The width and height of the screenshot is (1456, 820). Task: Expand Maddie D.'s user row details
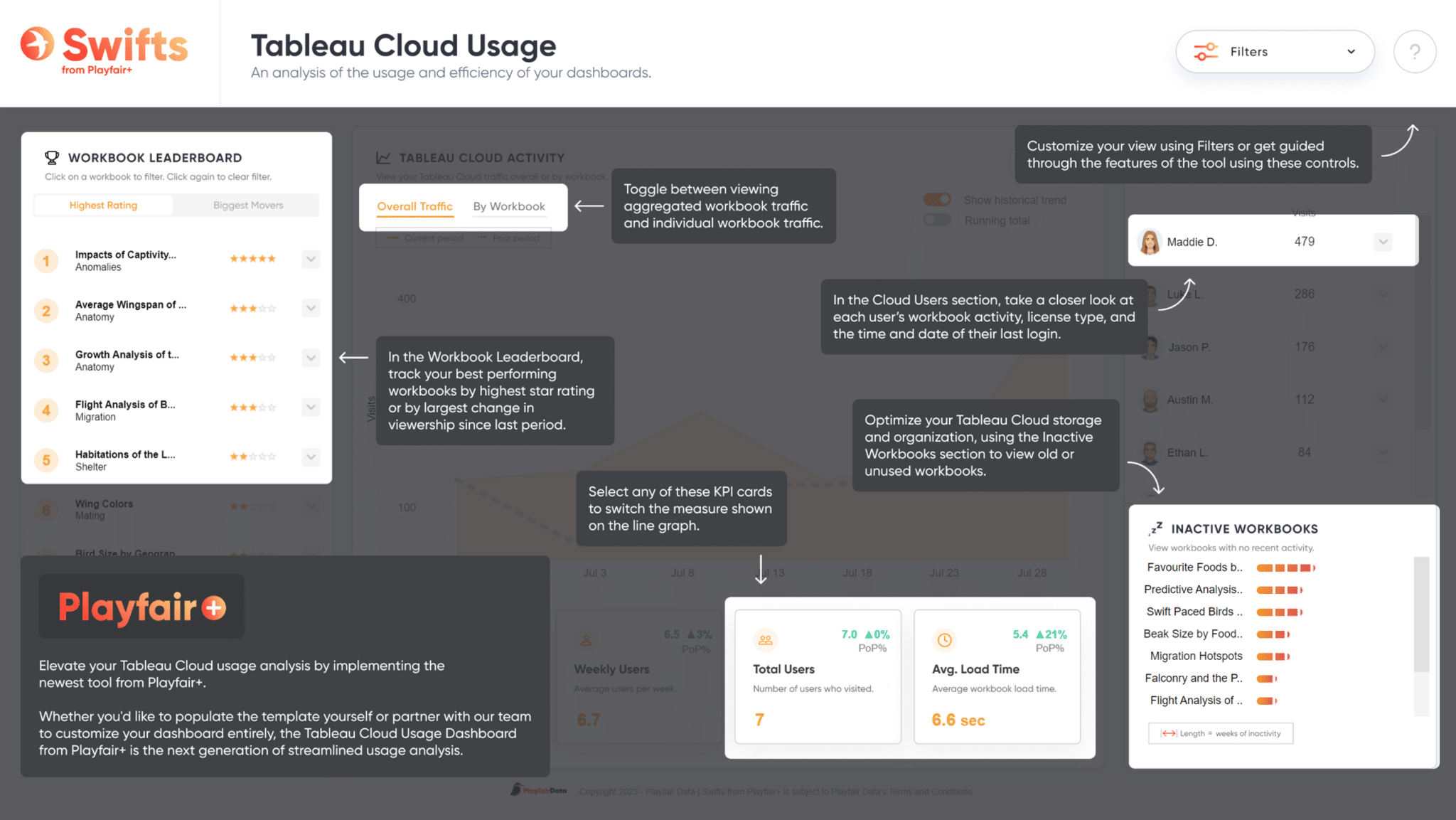click(x=1382, y=241)
